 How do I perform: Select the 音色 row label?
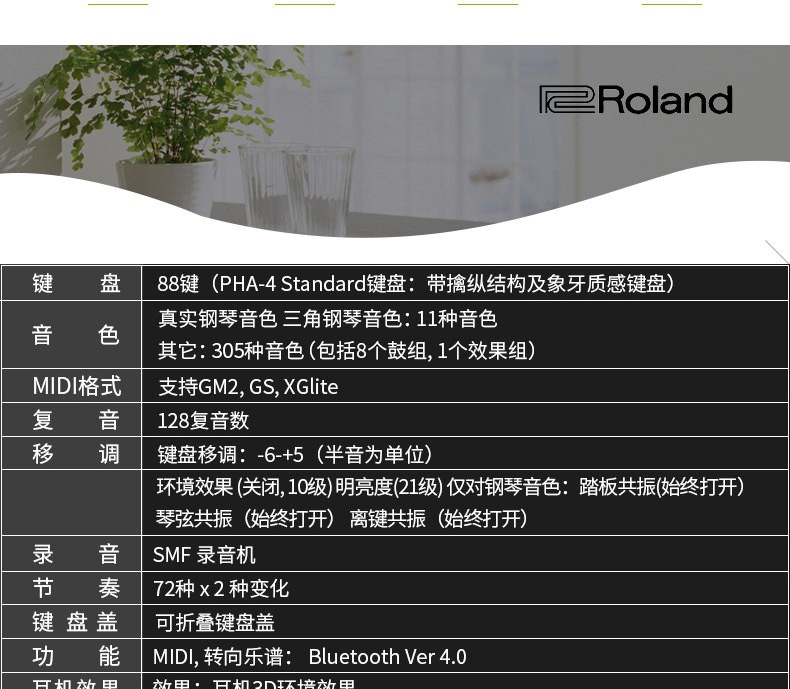click(x=76, y=335)
